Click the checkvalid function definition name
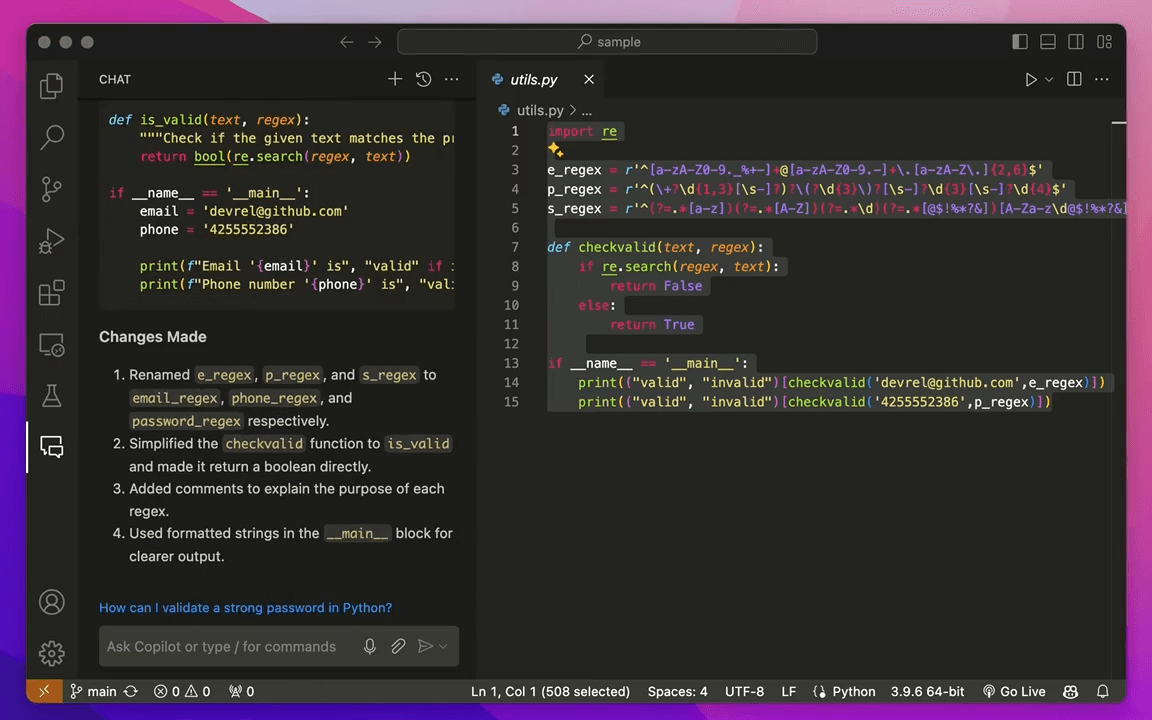The image size is (1152, 720). pos(616,247)
